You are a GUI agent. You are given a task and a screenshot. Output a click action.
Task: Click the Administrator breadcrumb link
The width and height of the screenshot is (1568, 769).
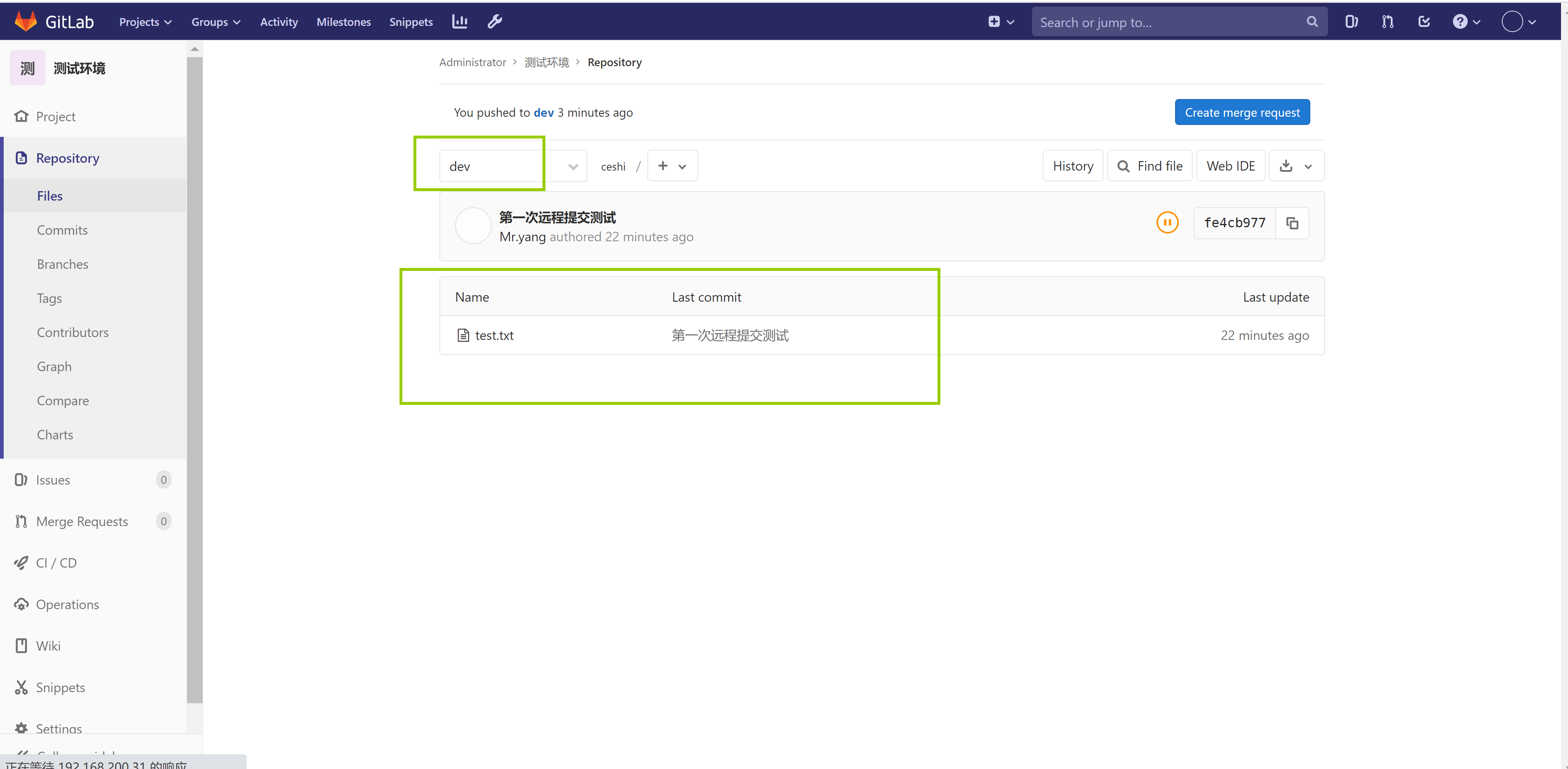472,62
